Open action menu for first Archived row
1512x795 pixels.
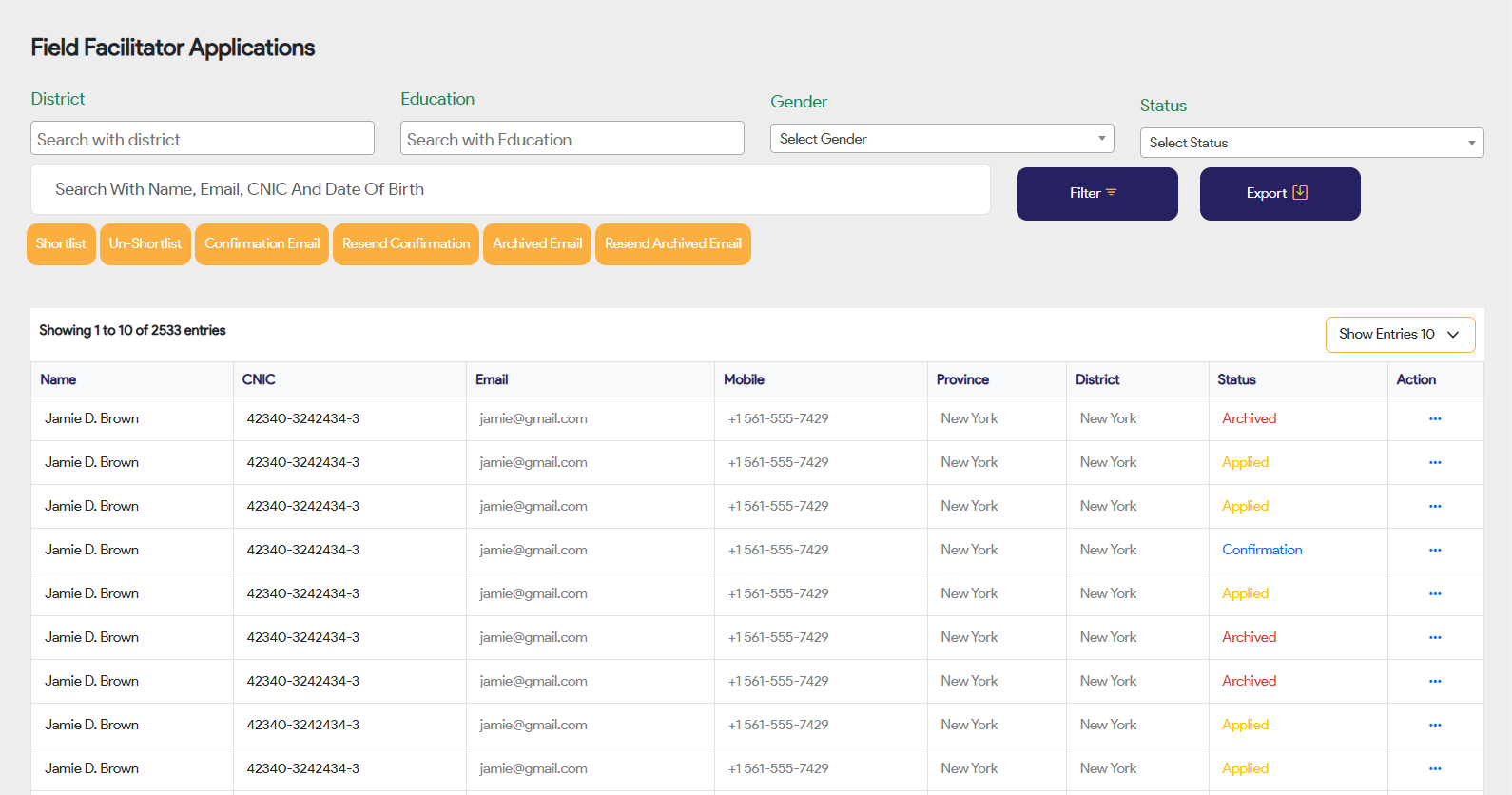pyautogui.click(x=1434, y=418)
